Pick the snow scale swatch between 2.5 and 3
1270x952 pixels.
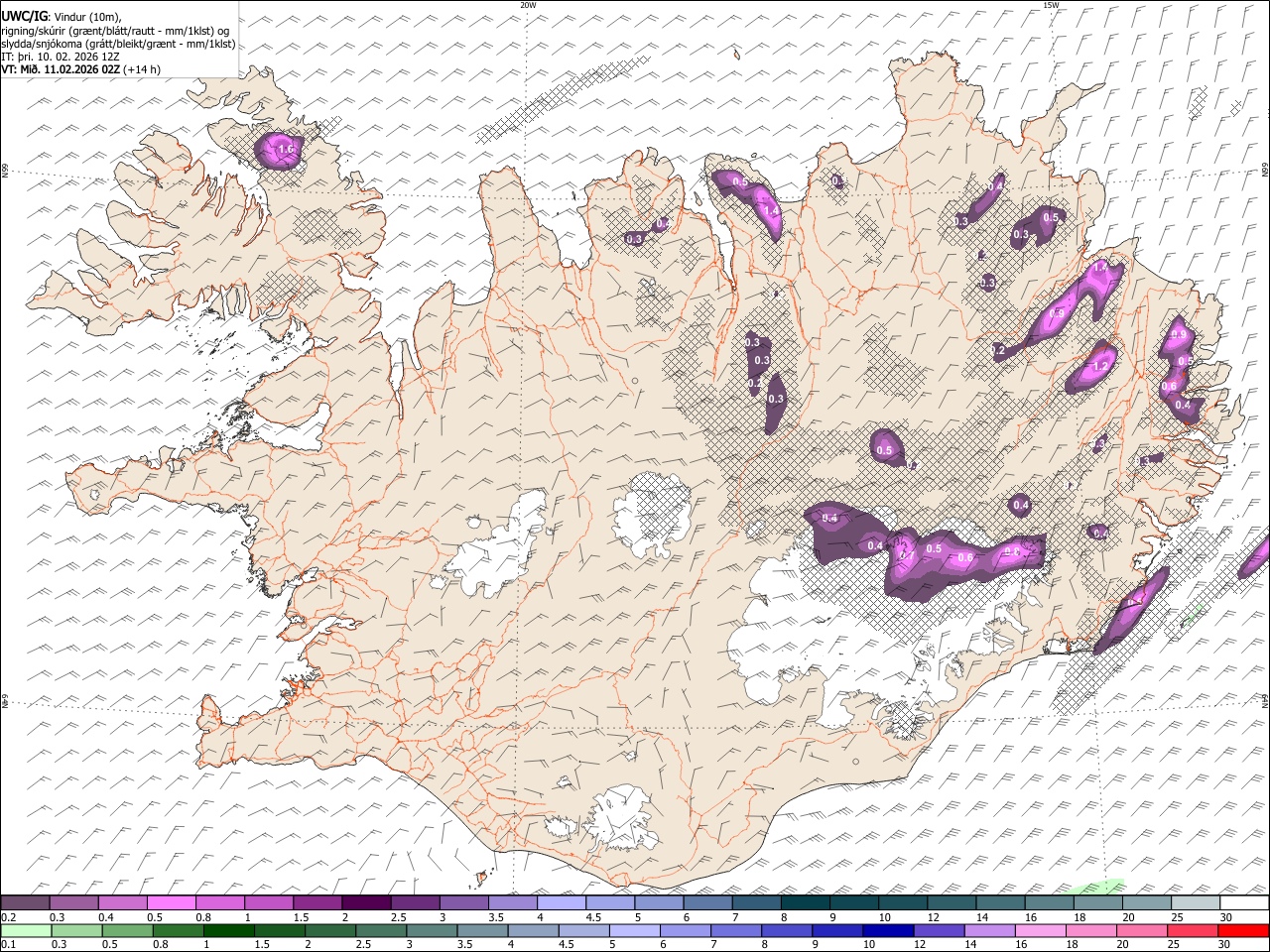(415, 902)
